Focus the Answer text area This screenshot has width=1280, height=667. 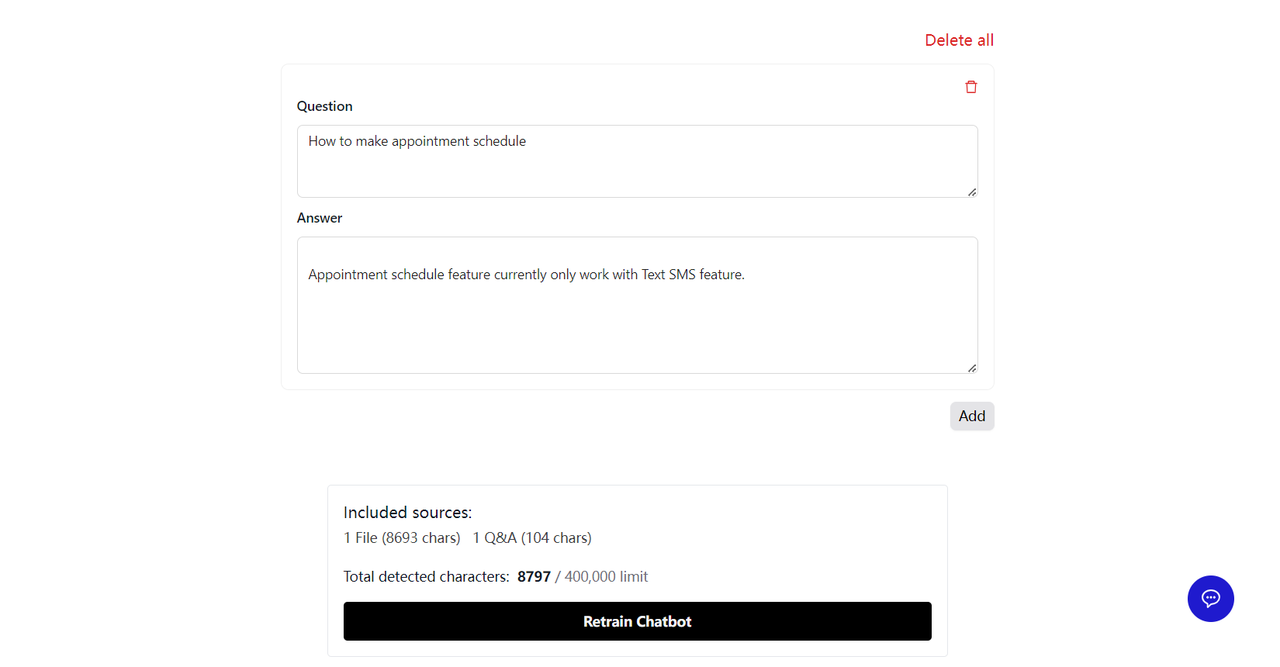coord(637,320)
